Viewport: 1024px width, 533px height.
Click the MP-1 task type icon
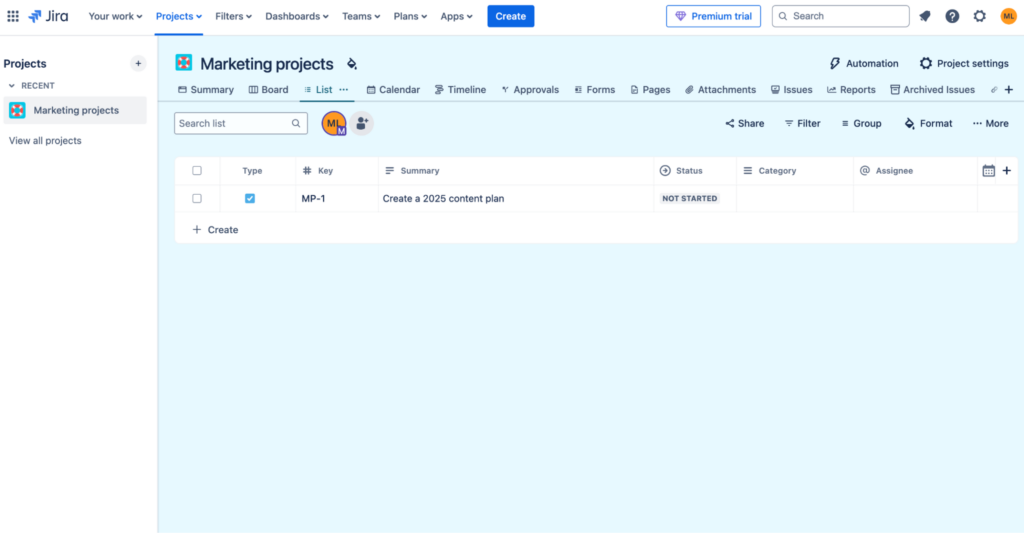249,199
